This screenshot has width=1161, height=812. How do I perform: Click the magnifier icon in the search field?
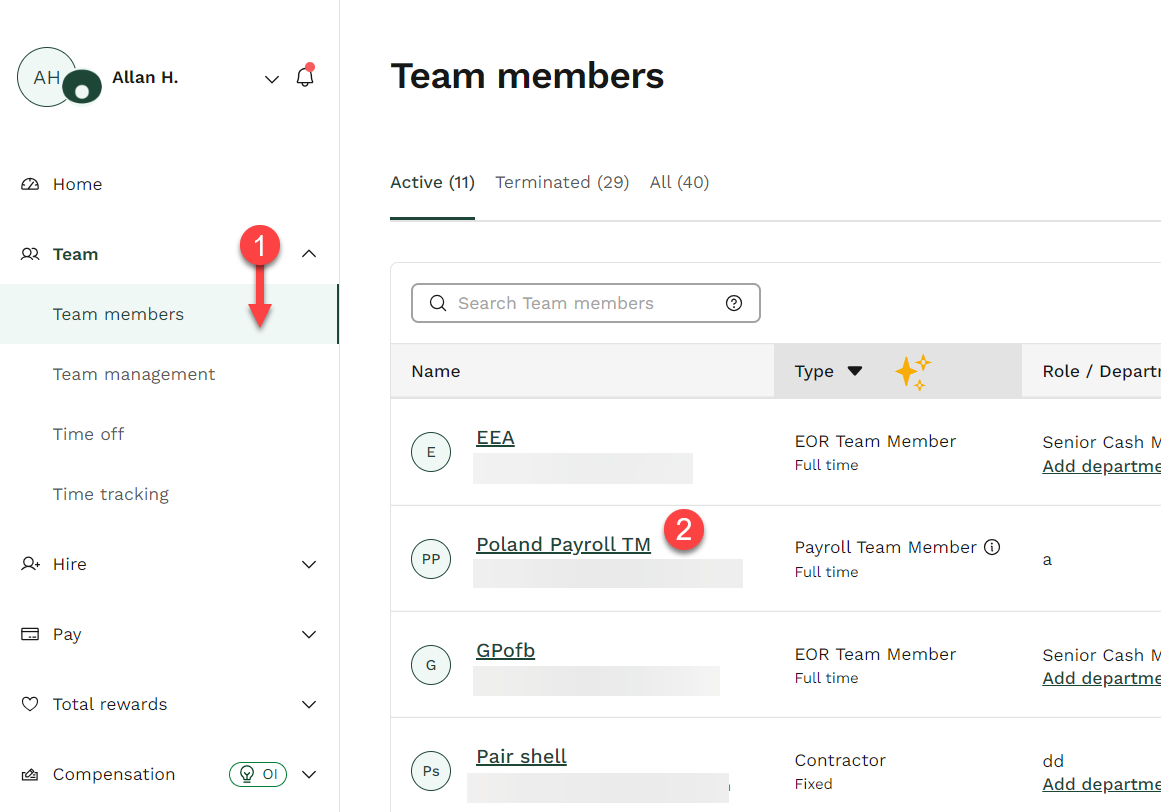438,303
